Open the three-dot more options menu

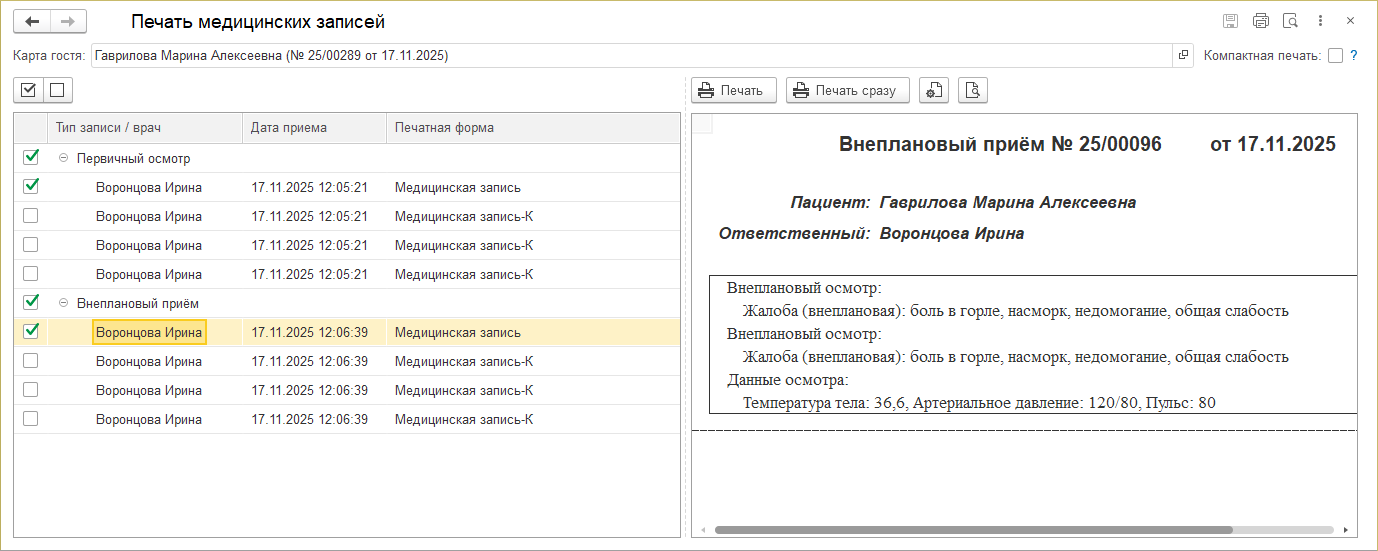click(1321, 21)
